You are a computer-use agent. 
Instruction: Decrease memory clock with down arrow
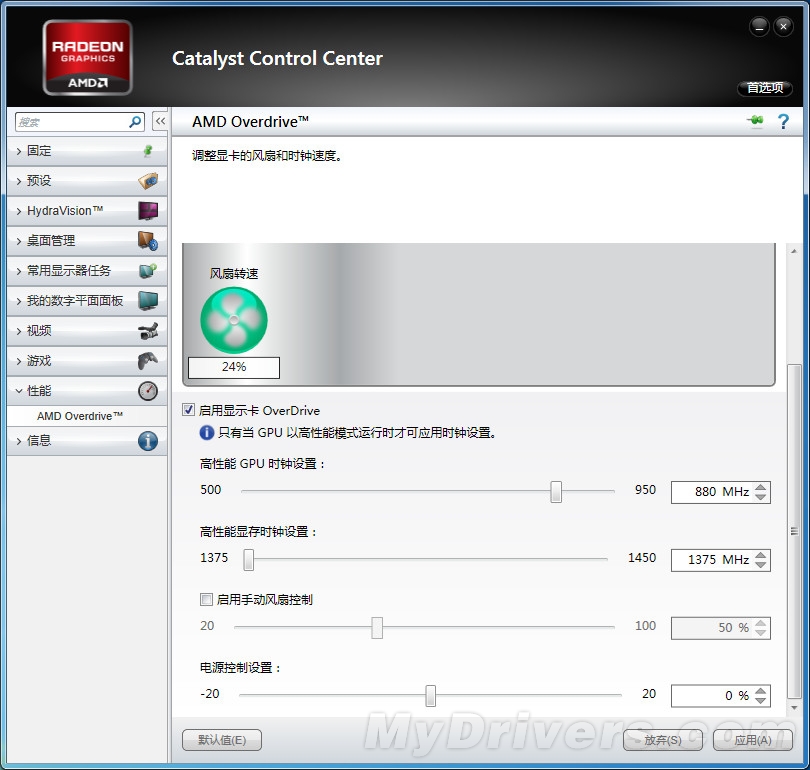tap(760, 565)
